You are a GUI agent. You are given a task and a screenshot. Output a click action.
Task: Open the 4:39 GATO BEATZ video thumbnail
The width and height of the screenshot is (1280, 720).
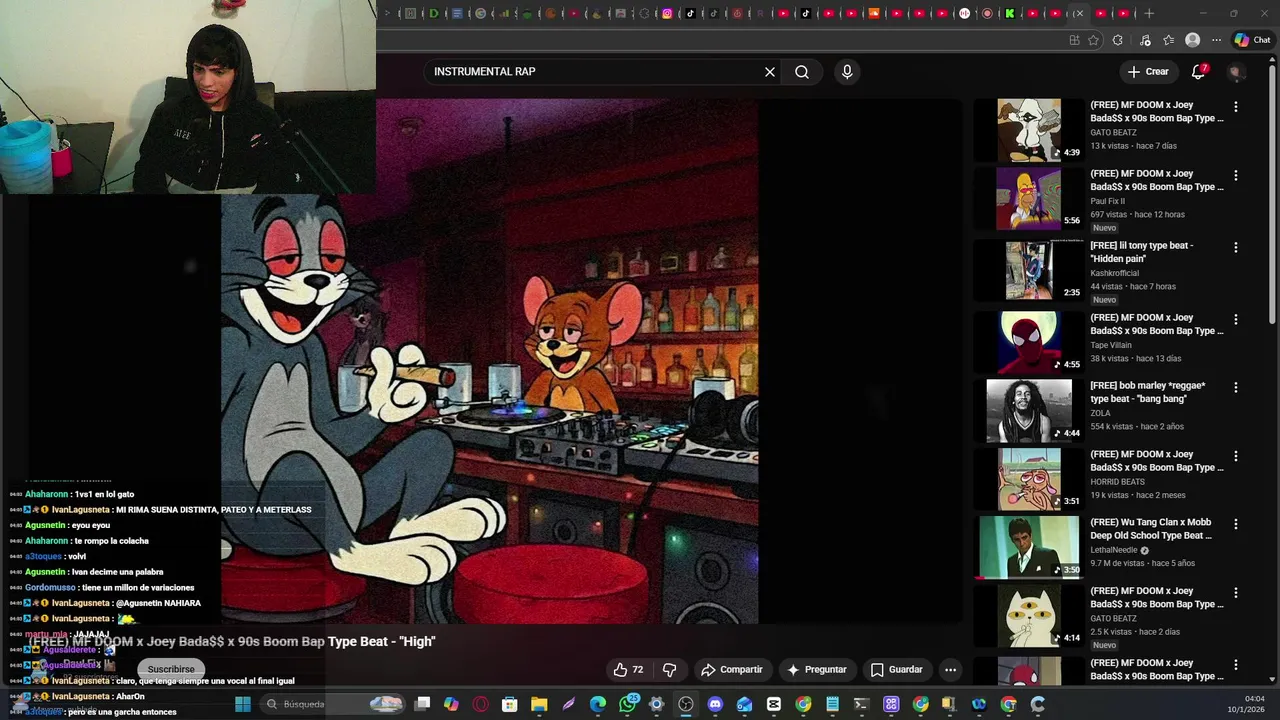[1029, 129]
